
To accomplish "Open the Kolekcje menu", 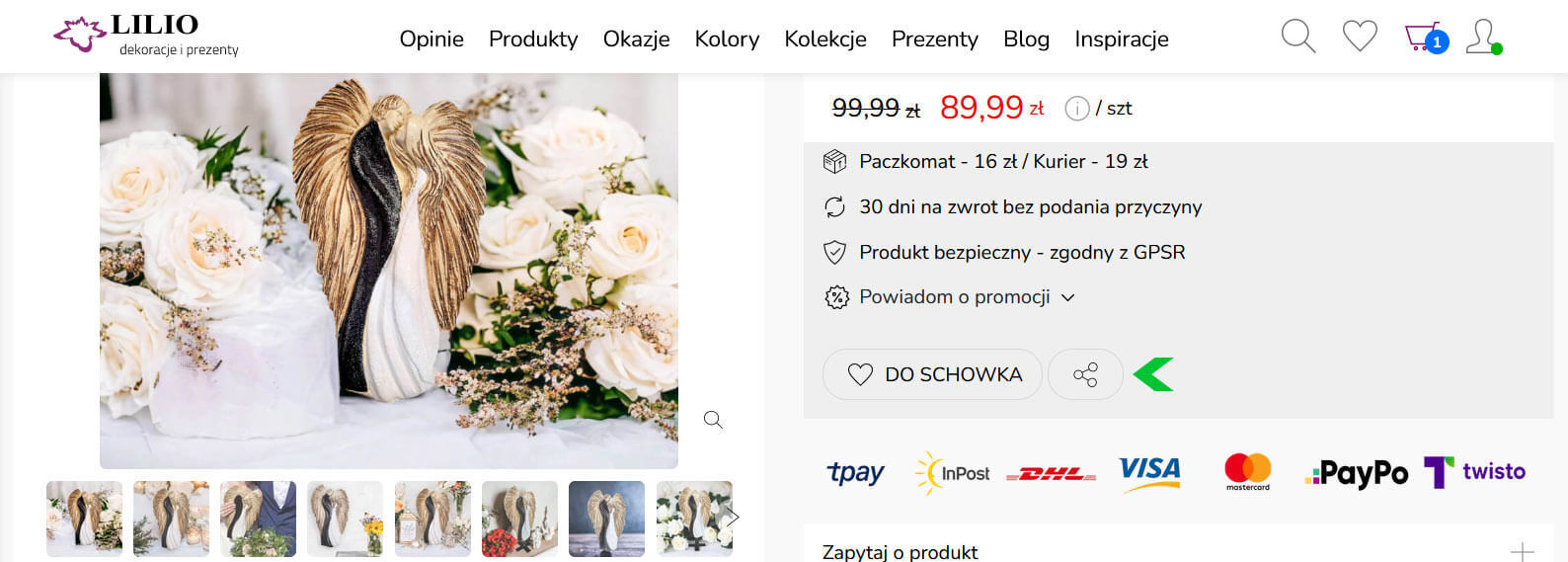I will point(825,40).
